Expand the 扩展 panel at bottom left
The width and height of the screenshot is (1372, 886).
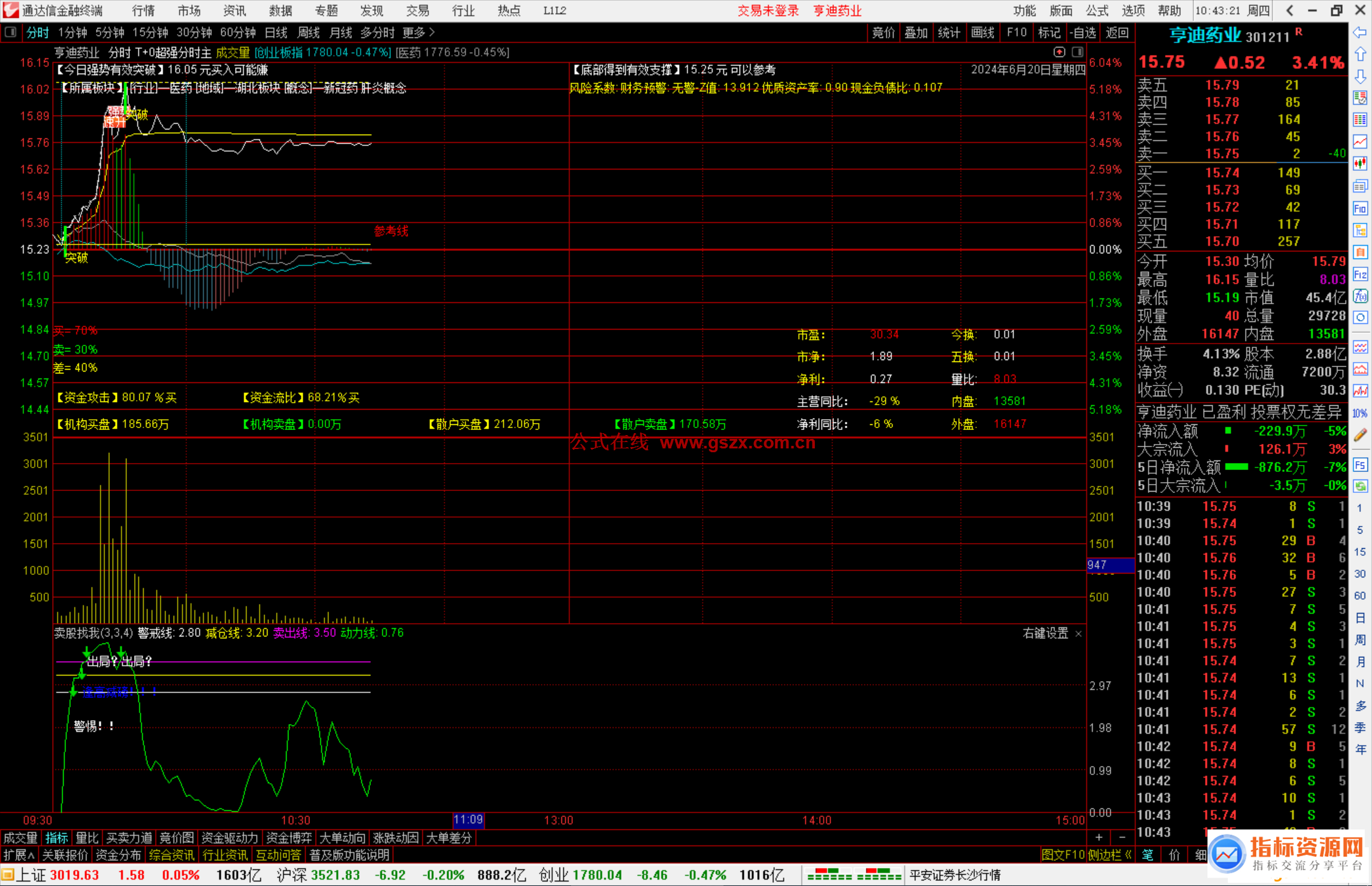(19, 855)
